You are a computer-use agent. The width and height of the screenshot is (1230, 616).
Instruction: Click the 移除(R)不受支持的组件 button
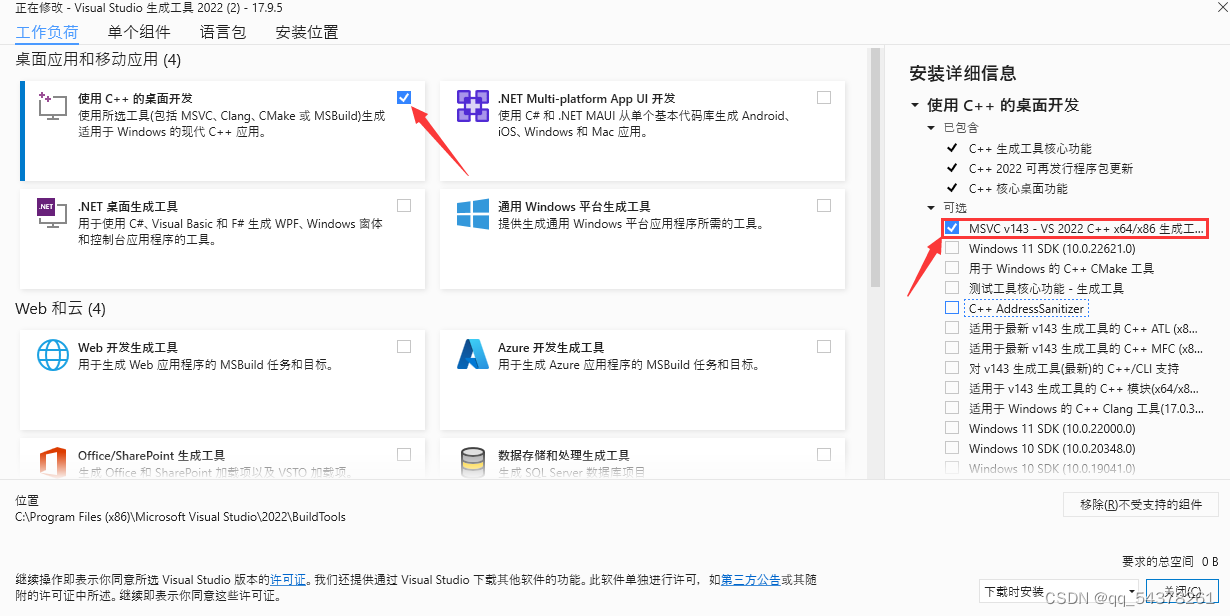pos(1141,505)
